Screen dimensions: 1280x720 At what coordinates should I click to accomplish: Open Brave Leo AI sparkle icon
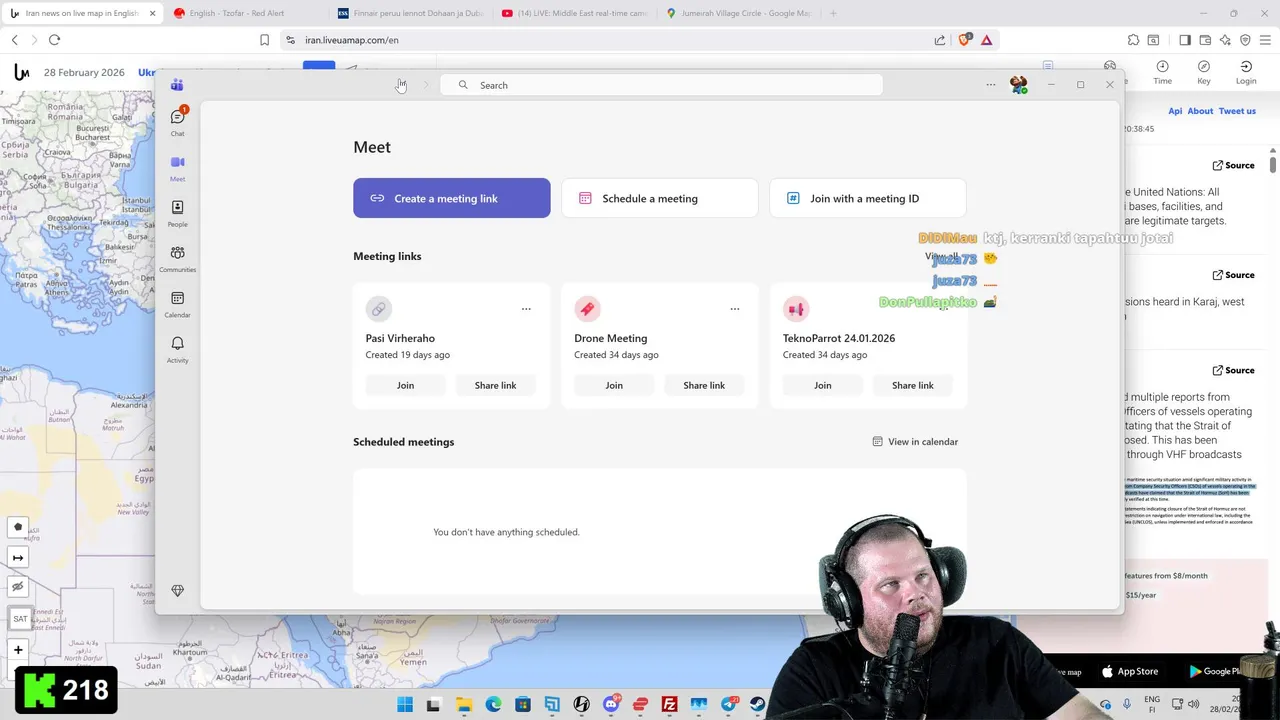click(1225, 40)
